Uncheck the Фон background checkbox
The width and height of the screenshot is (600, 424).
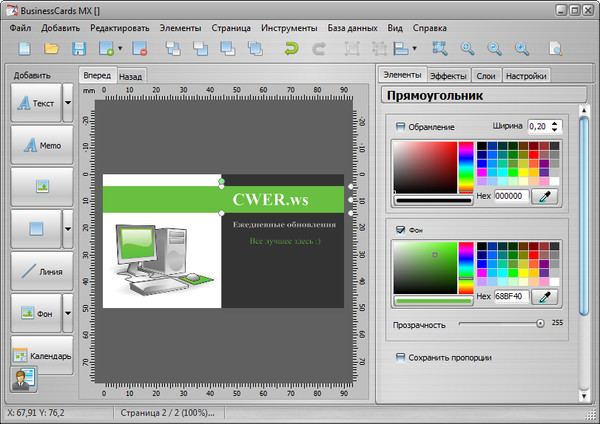click(401, 229)
